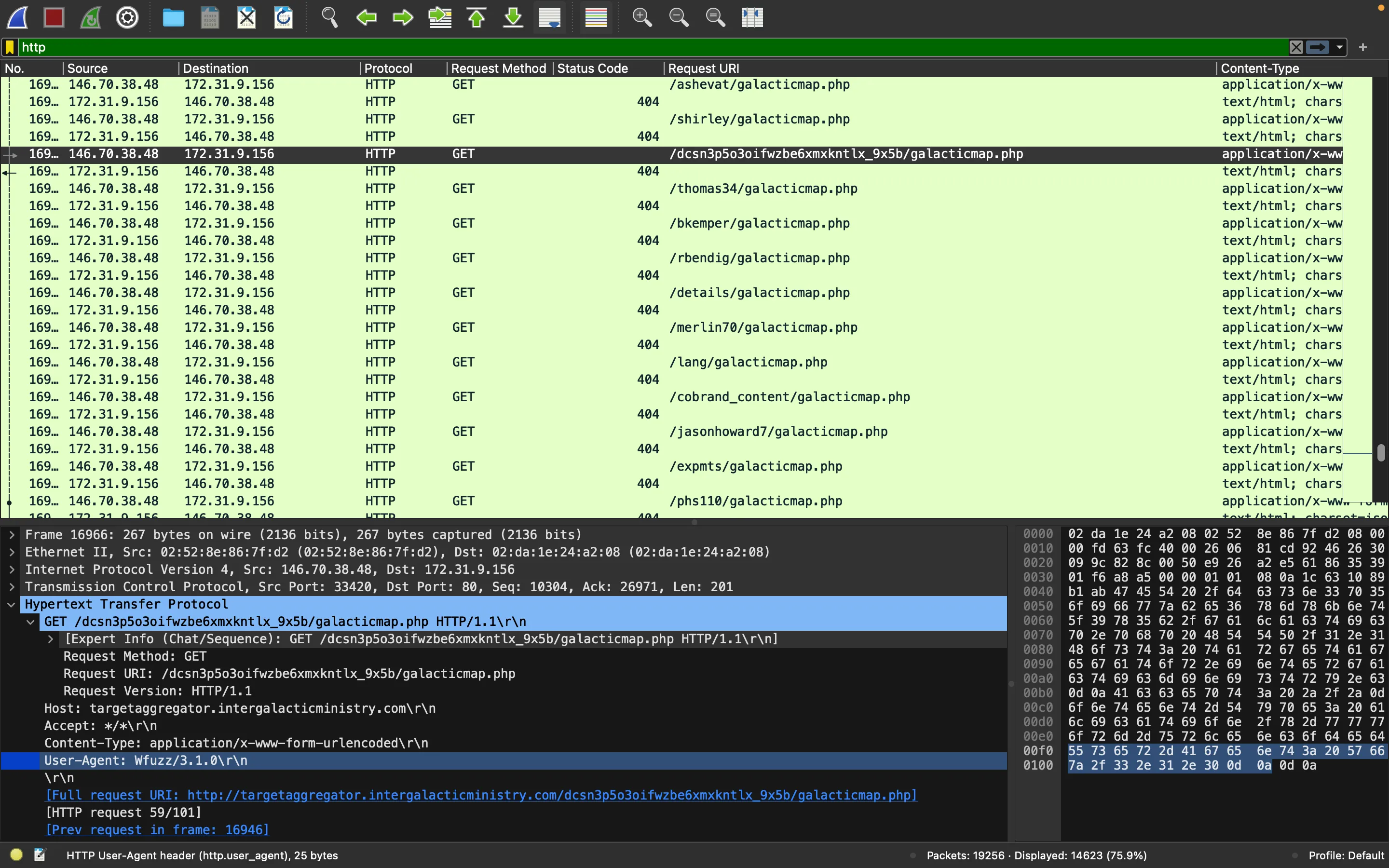Sort by No. column header
Screen dimensions: 1389x868
31,68
